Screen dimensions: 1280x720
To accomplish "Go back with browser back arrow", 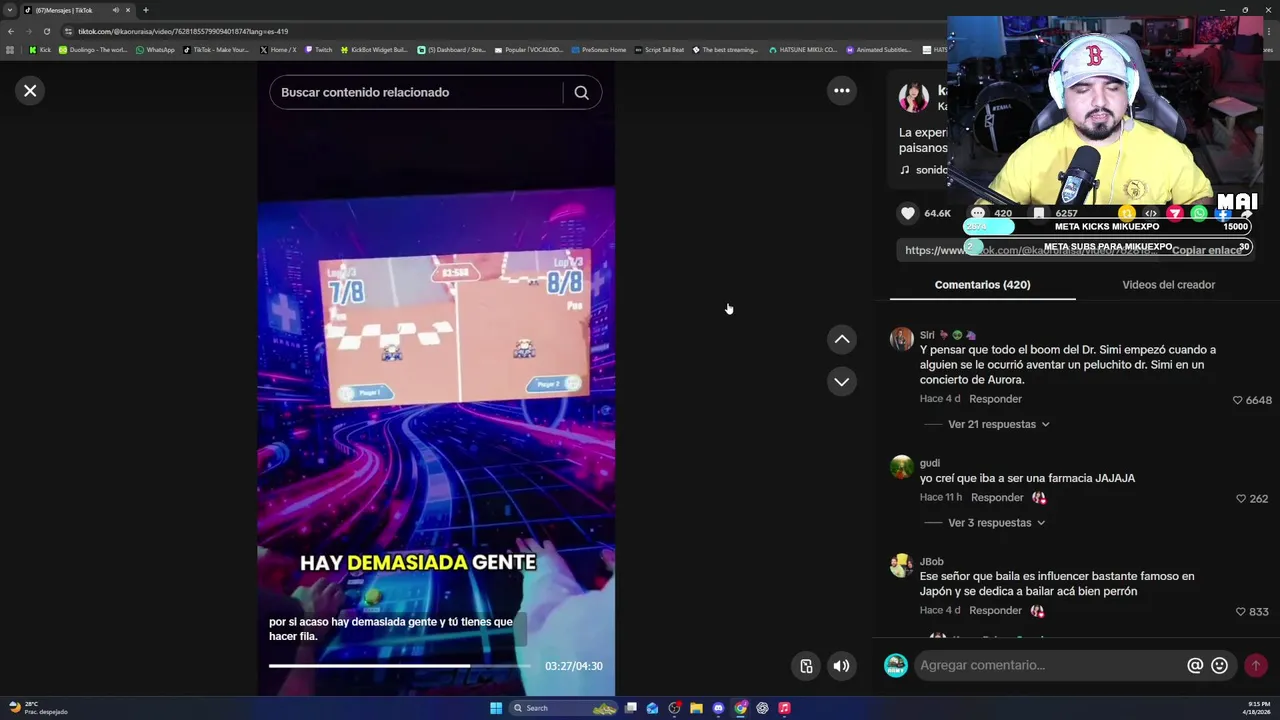I will coord(10,31).
